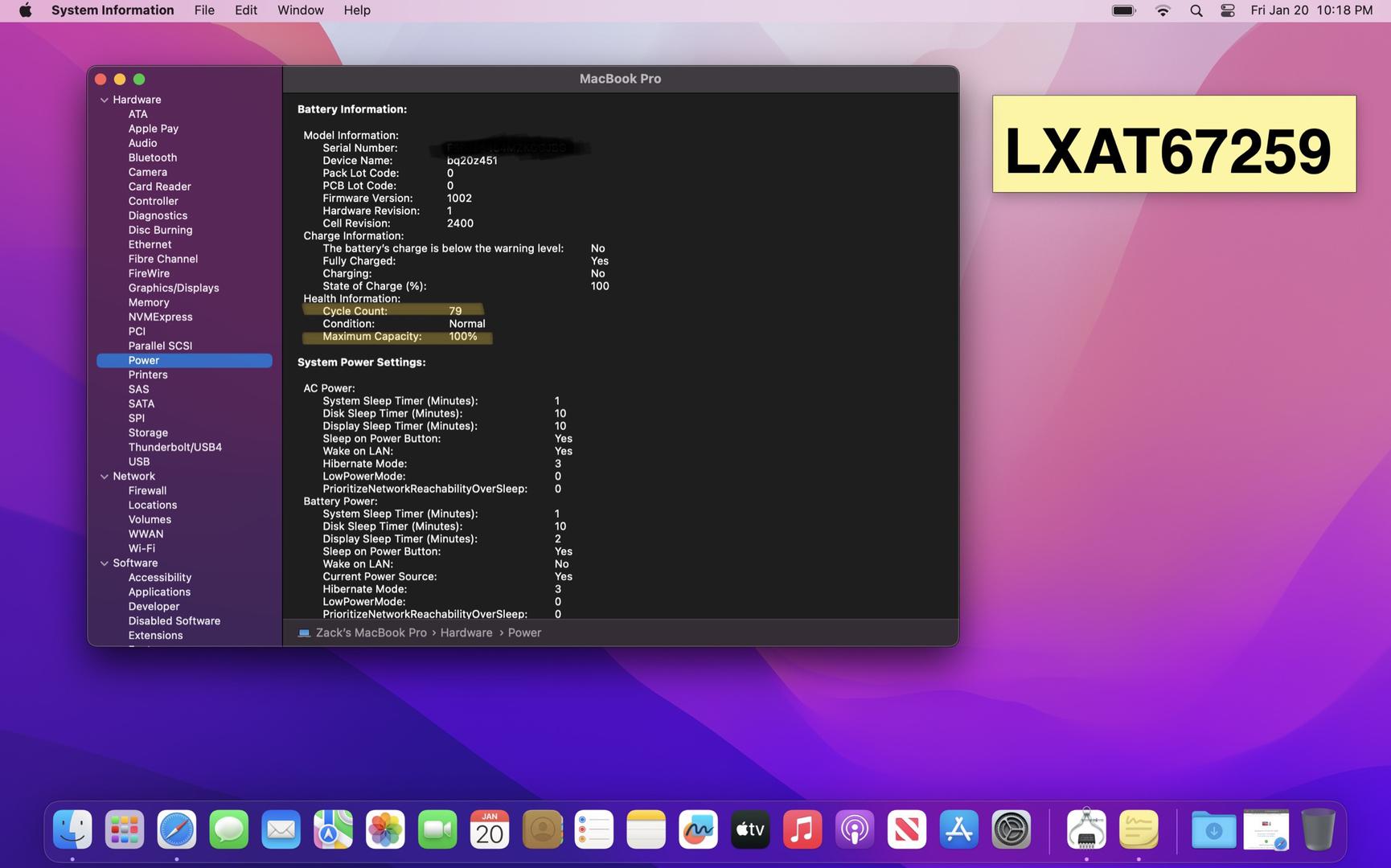The image size is (1391, 868).
Task: Click System Information icon in Dock
Action: coord(1086,829)
